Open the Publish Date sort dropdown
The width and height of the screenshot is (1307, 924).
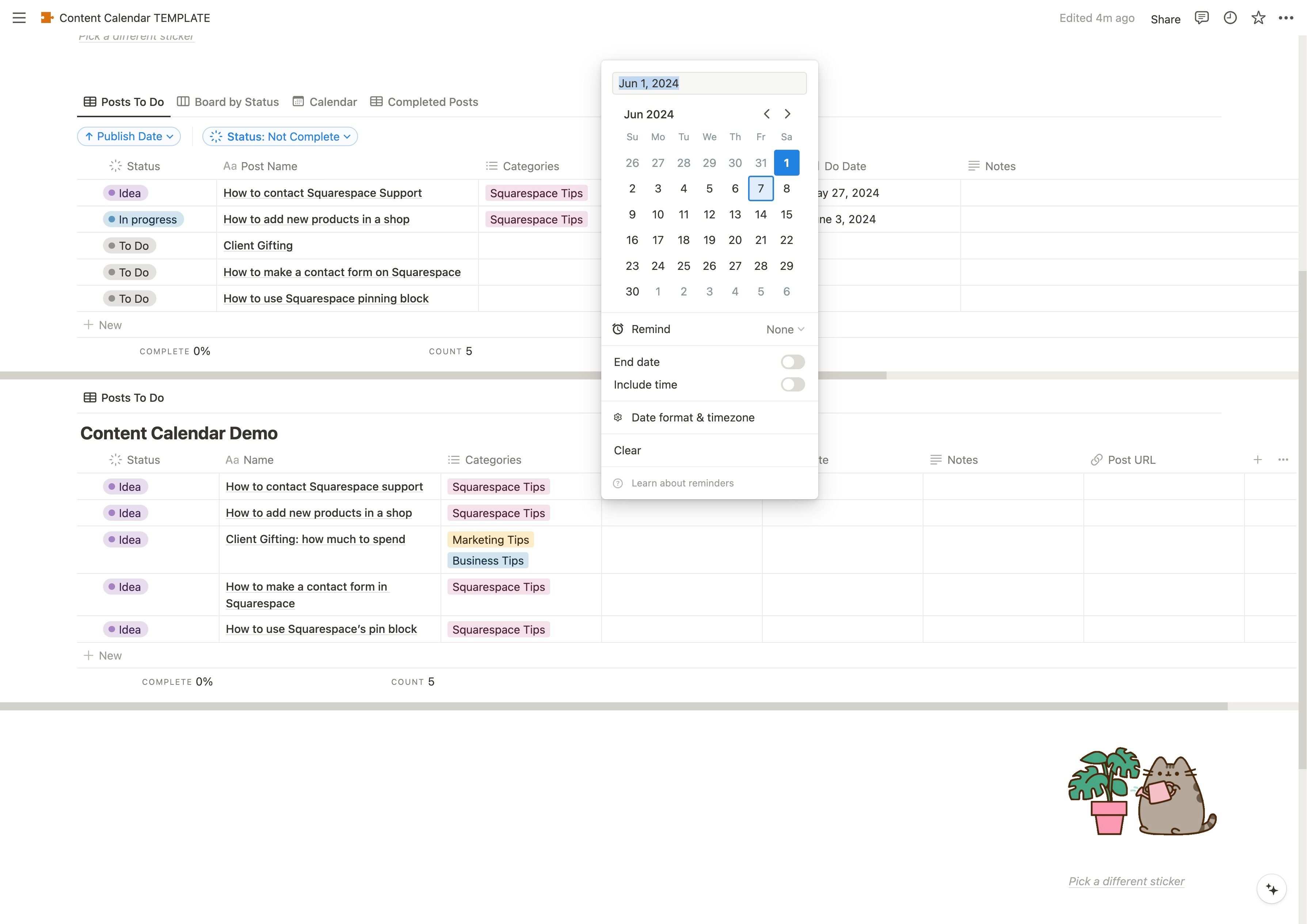pos(129,137)
